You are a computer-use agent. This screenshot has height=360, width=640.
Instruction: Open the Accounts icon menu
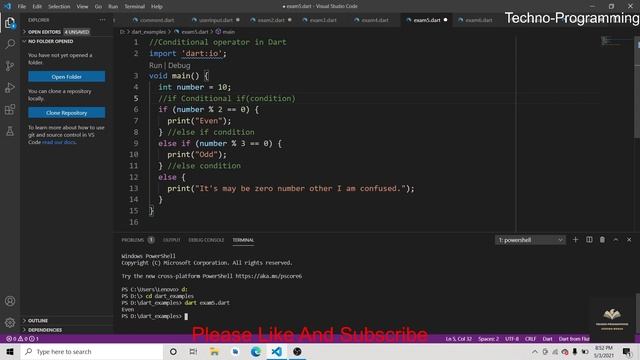click(x=10, y=301)
